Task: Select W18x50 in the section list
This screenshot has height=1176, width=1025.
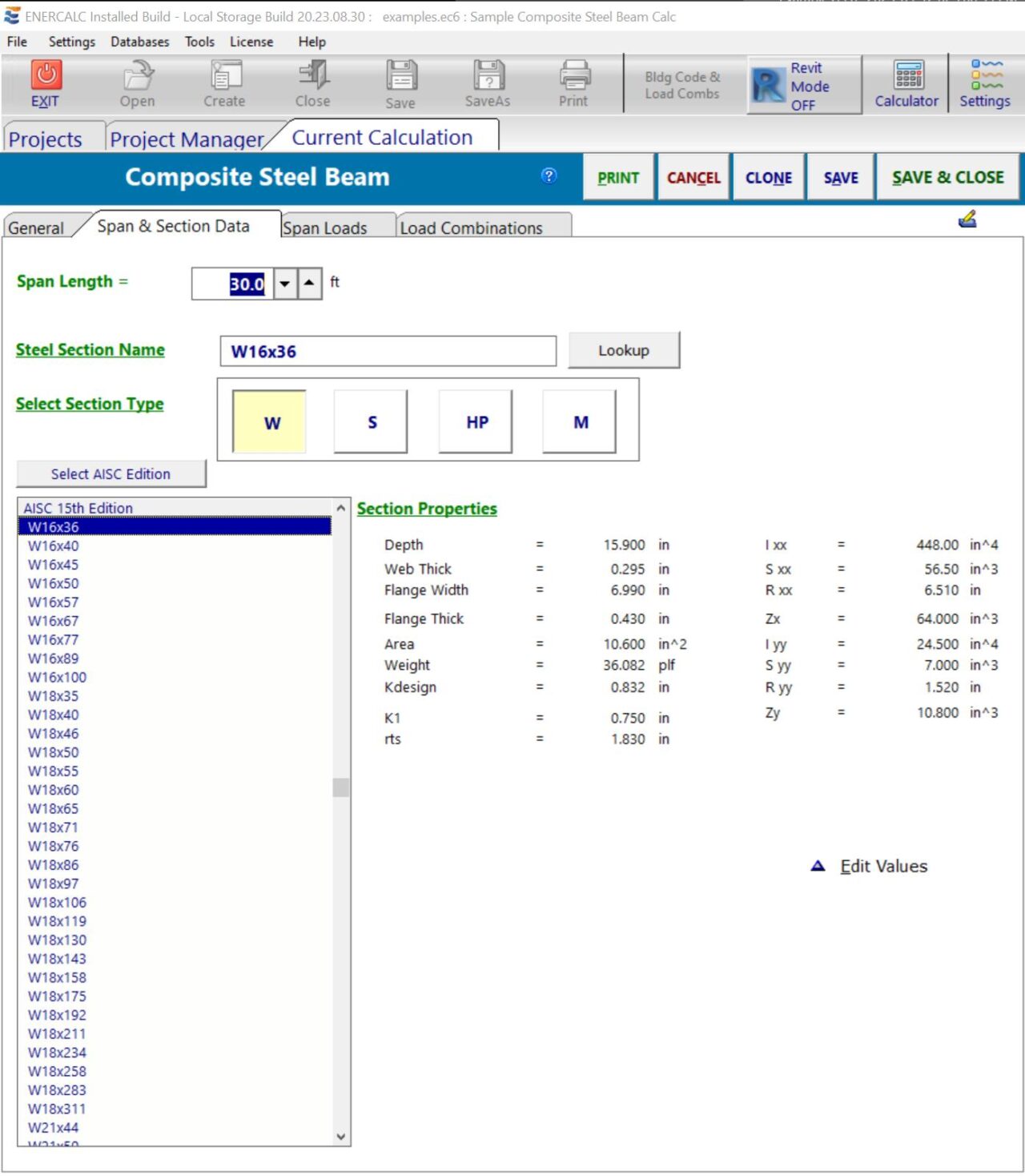Action: pyautogui.click(x=54, y=752)
